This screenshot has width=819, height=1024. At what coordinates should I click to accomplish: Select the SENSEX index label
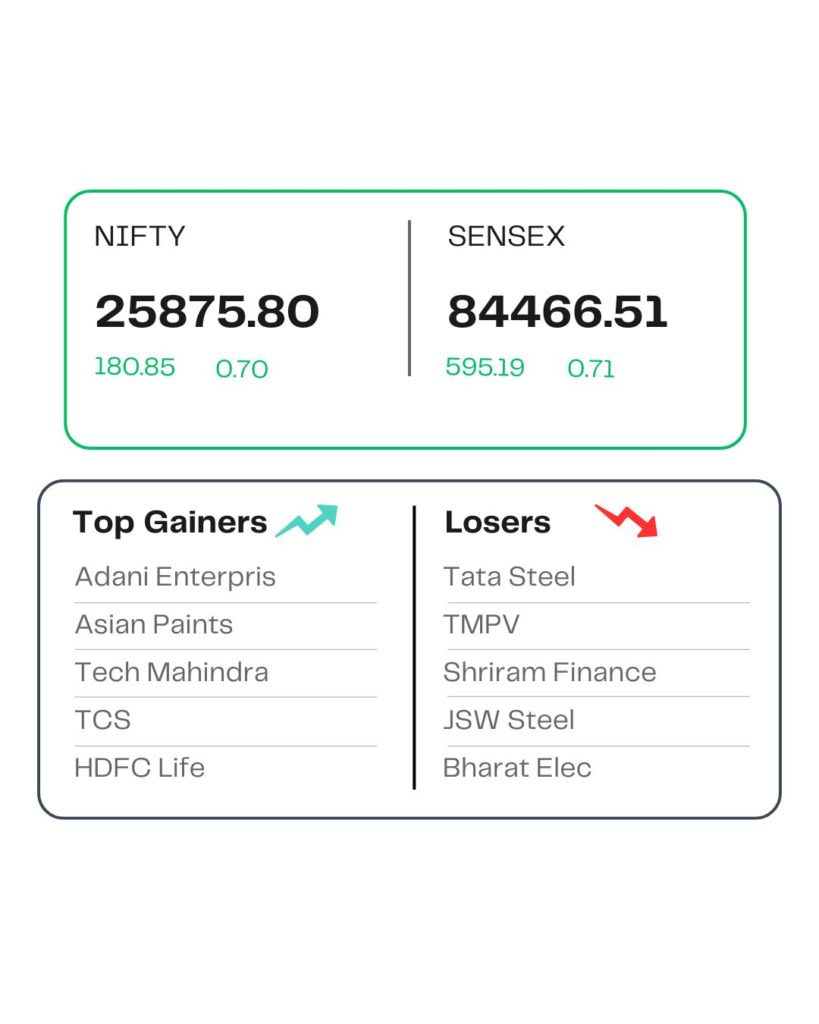point(506,237)
